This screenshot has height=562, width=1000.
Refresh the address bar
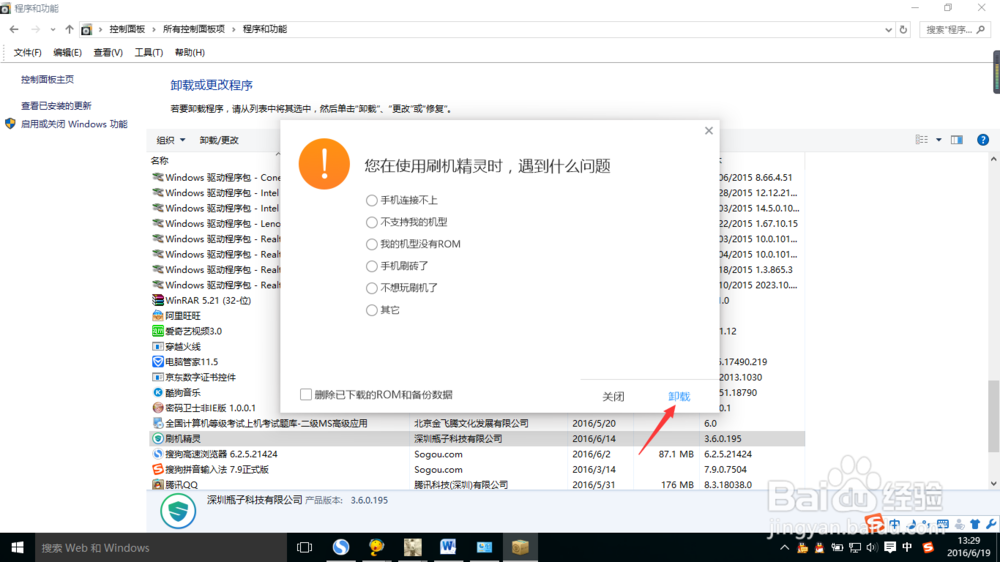[903, 30]
